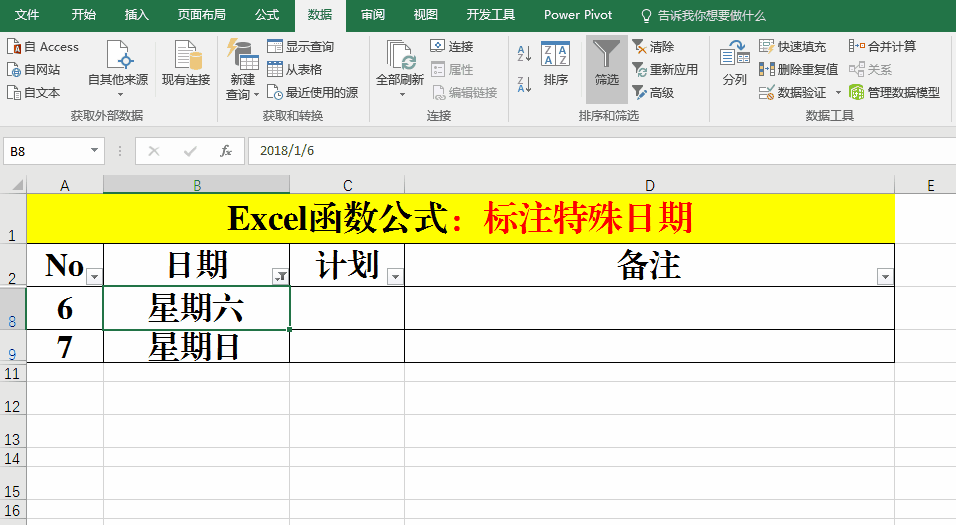956x525 pixels.
Task: Click 合并计算 consolidate
Action: 882,46
